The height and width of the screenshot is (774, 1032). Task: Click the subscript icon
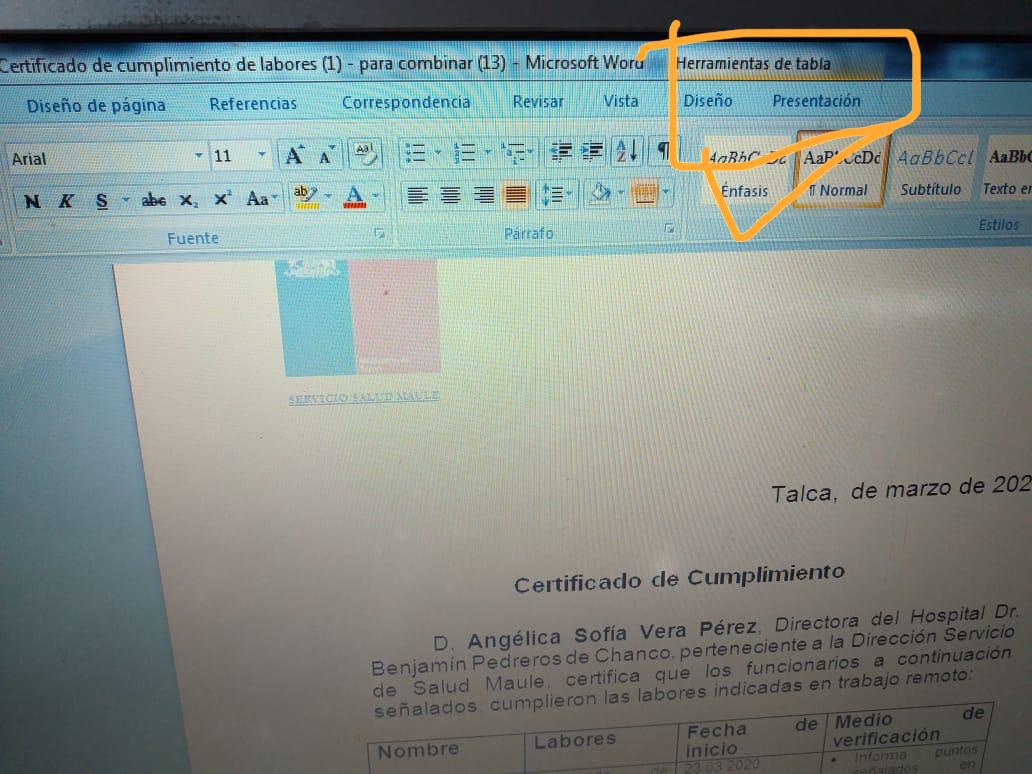click(x=188, y=200)
